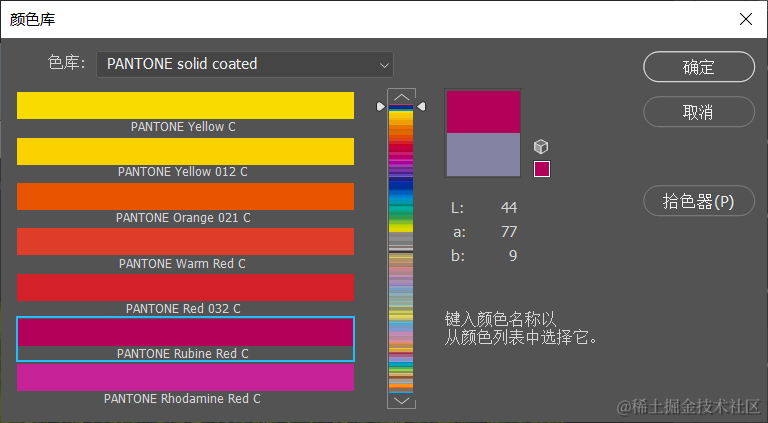
Task: Click the new color preview (rubine red)
Action: [483, 112]
